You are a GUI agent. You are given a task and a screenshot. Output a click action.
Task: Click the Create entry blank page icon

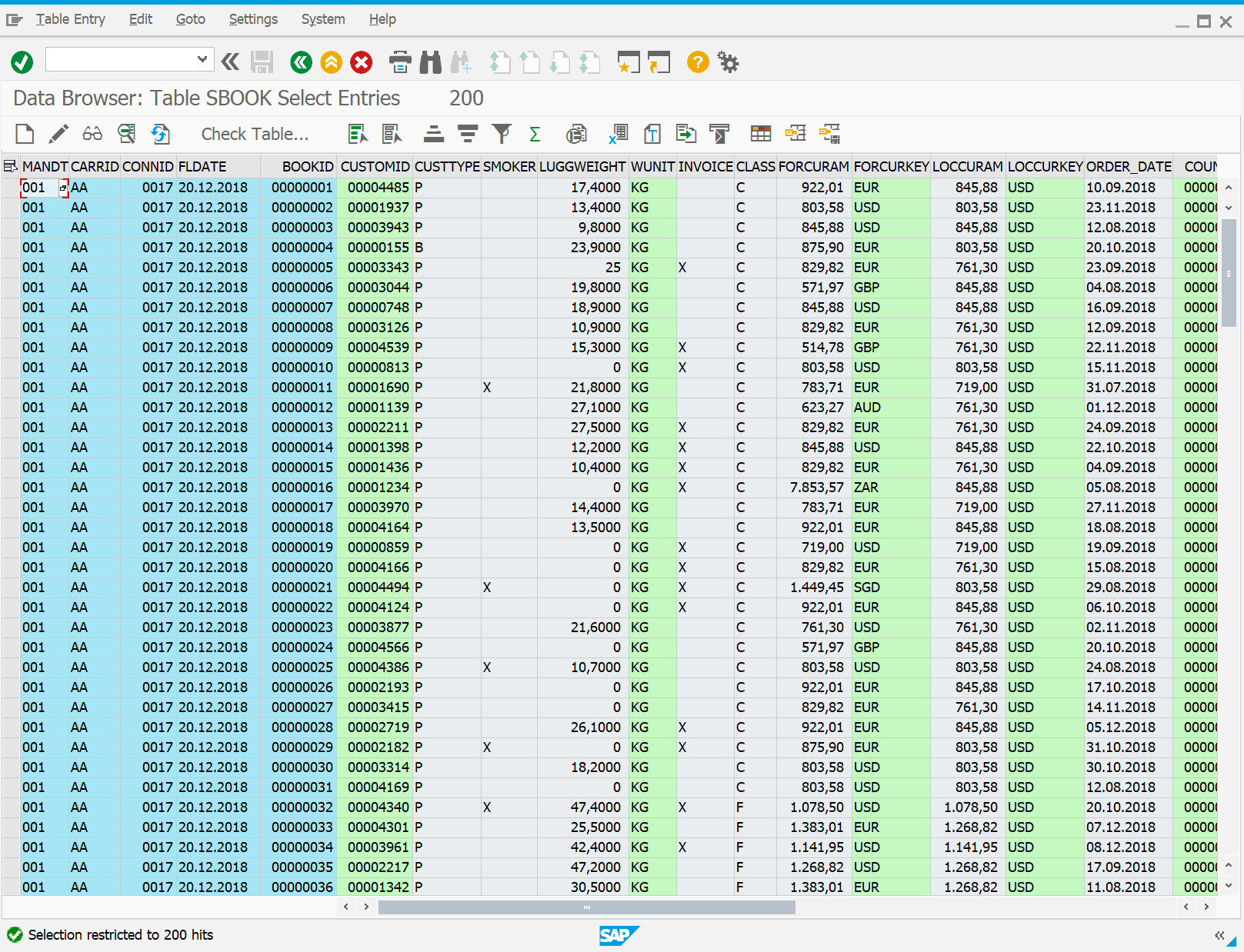click(25, 134)
